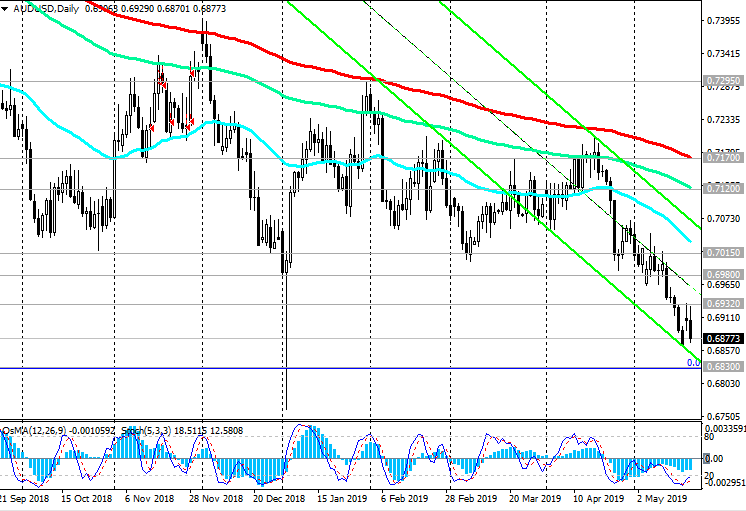Image resolution: width=746 pixels, height=511 pixels.
Task: Select the 0.6830 support level label
Action: 721,368
